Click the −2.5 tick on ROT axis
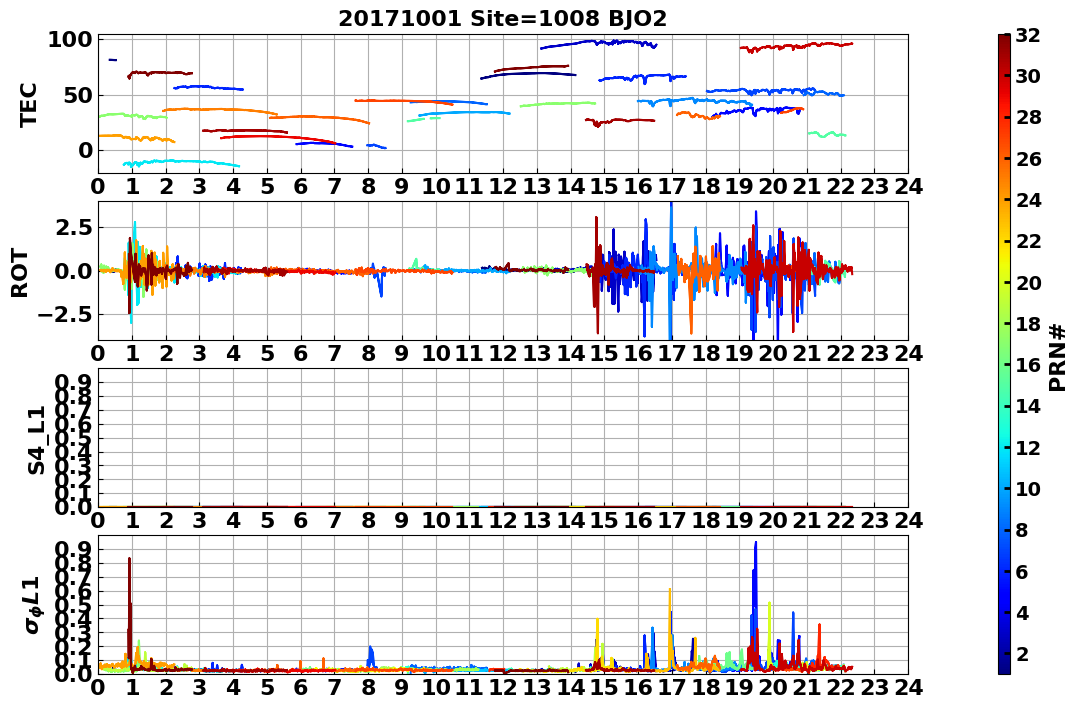 tap(65, 315)
